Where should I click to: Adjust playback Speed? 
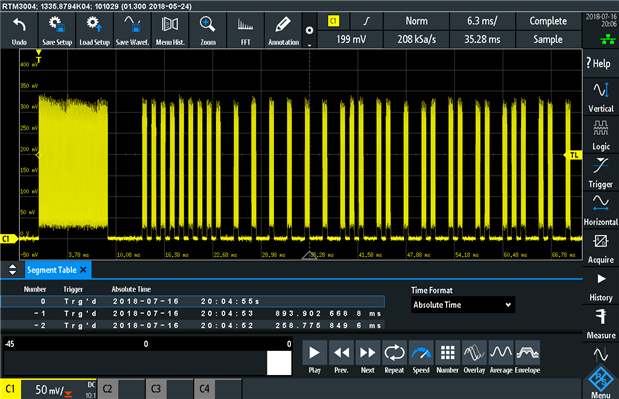click(421, 358)
